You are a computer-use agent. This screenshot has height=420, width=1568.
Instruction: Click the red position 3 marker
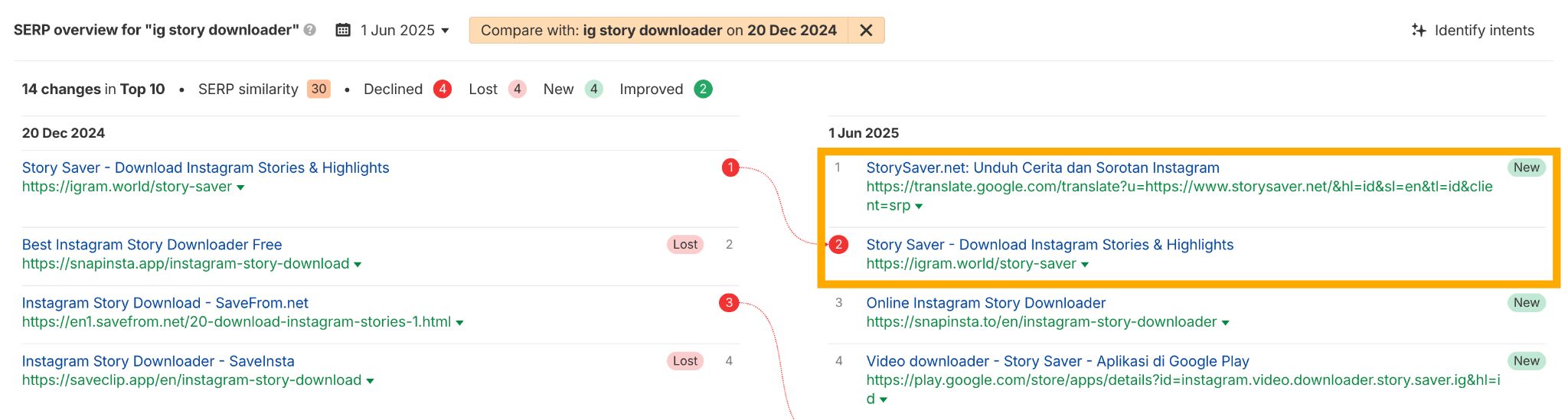(x=729, y=303)
